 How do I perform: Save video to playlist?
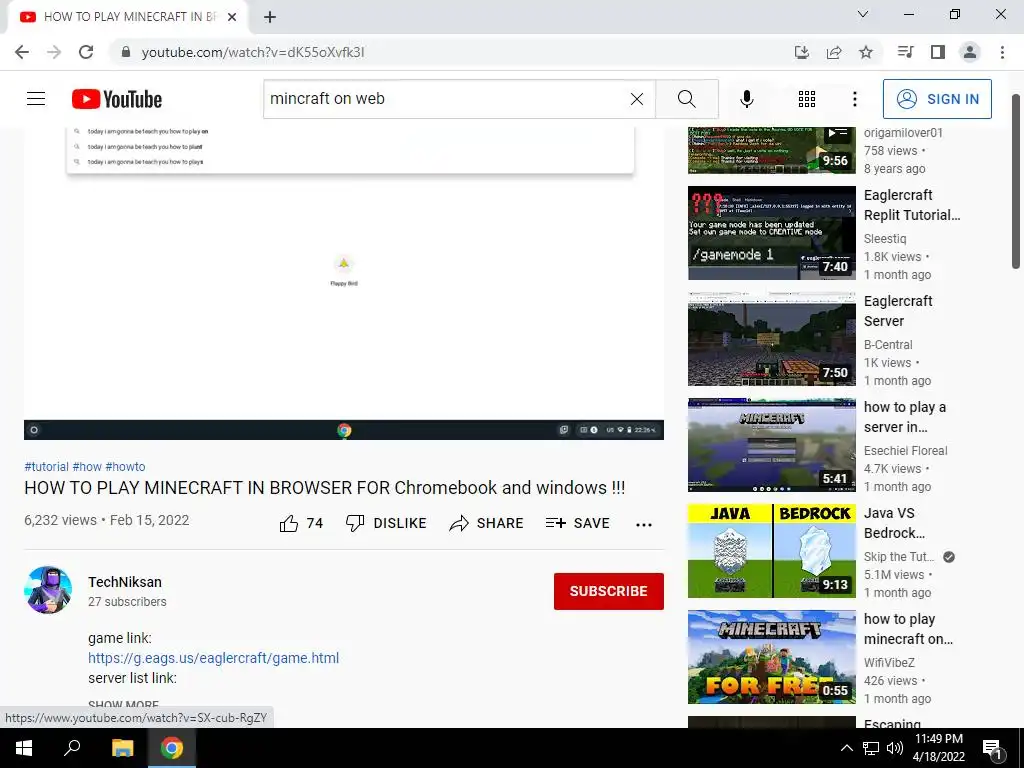click(x=577, y=523)
